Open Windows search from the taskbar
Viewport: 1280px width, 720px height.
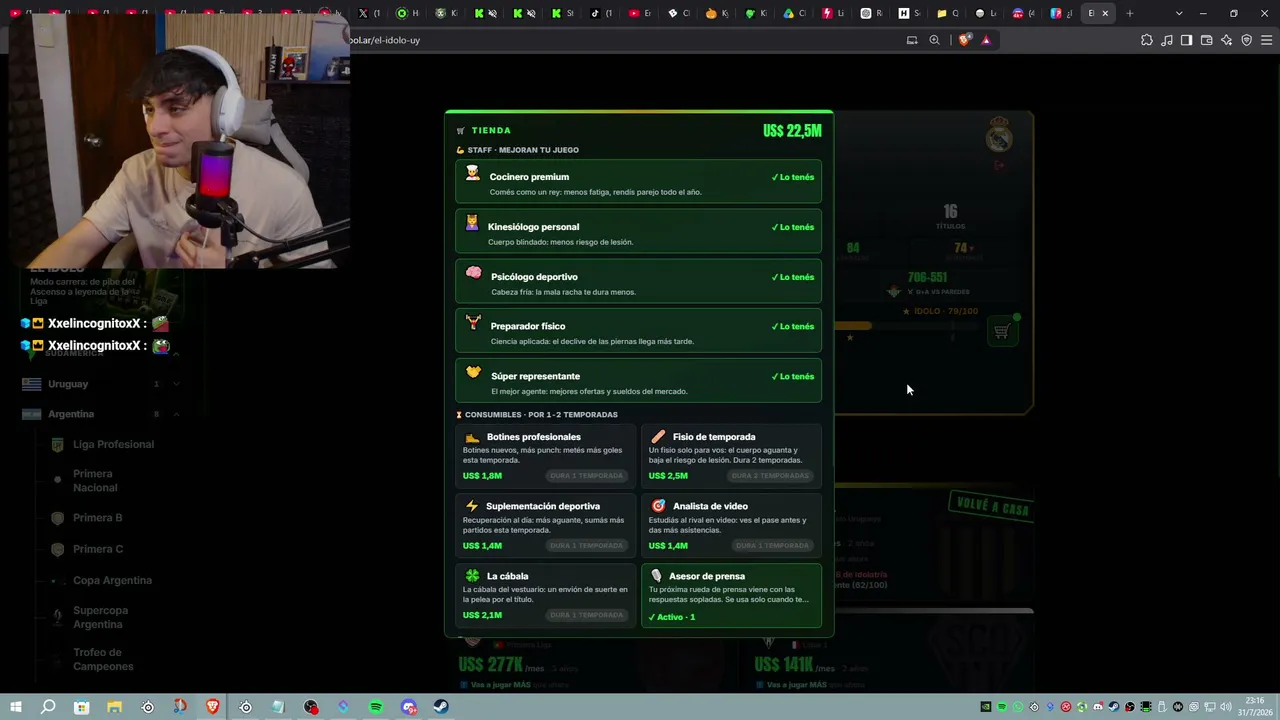(48, 707)
